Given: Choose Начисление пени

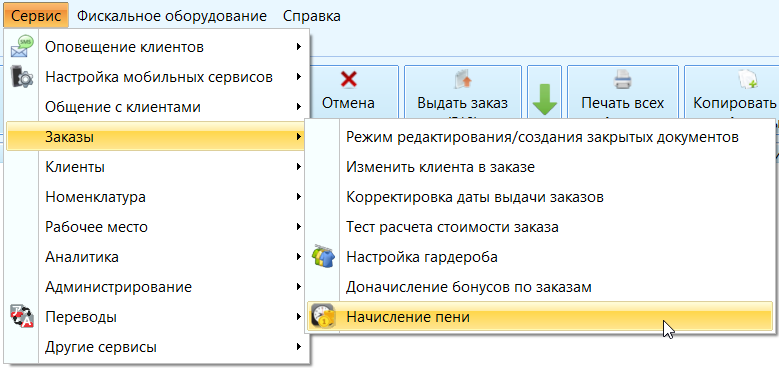Looking at the screenshot, I should point(540,316).
